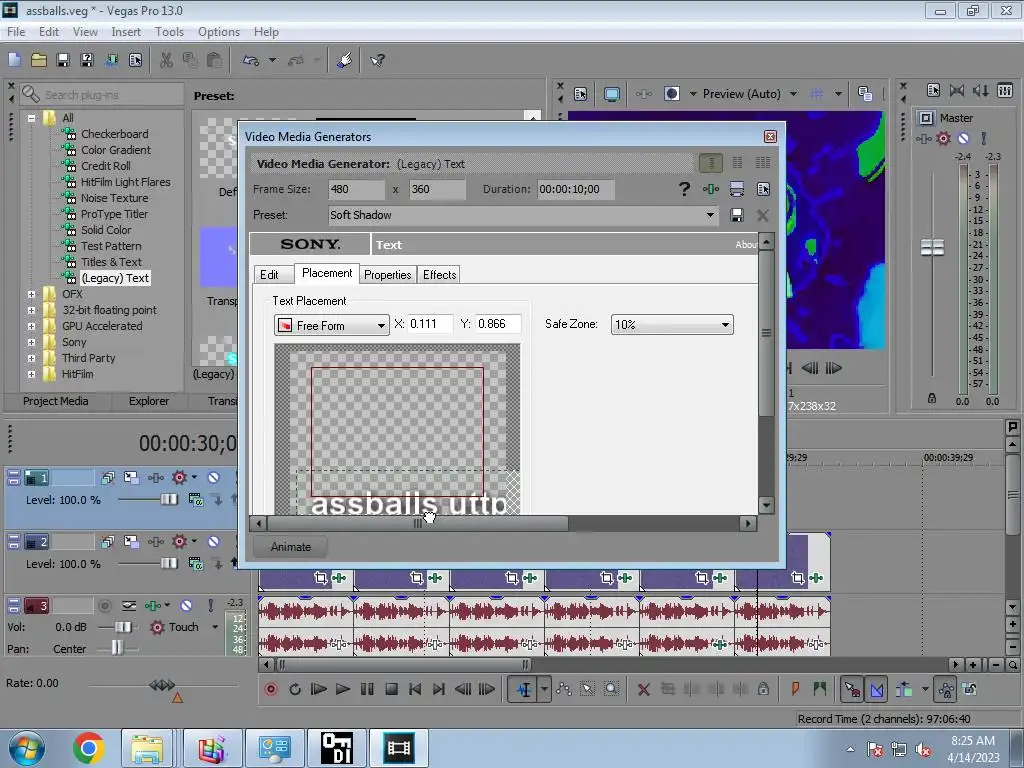
Task: Expand the Third Party folder
Action: 31,359
